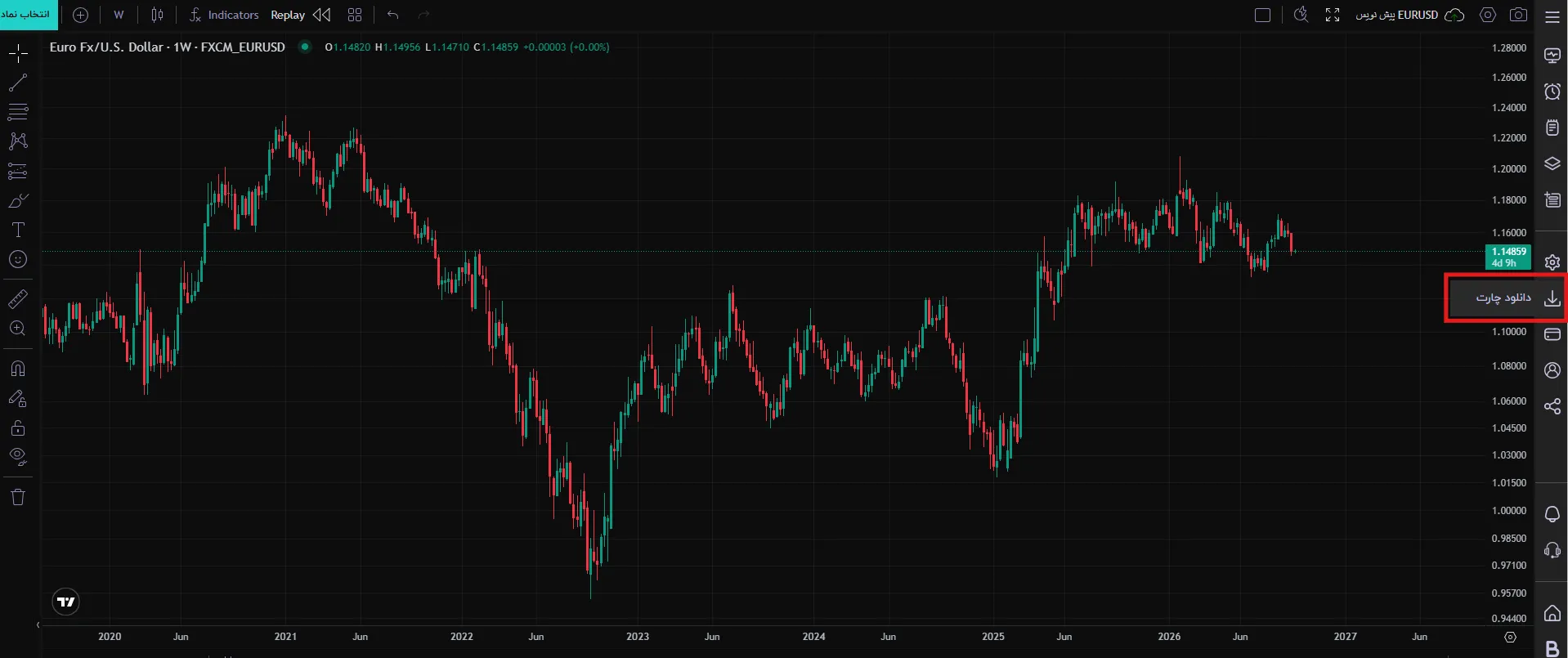
Task: Take a chart snapshot with camera icon
Action: (1518, 15)
